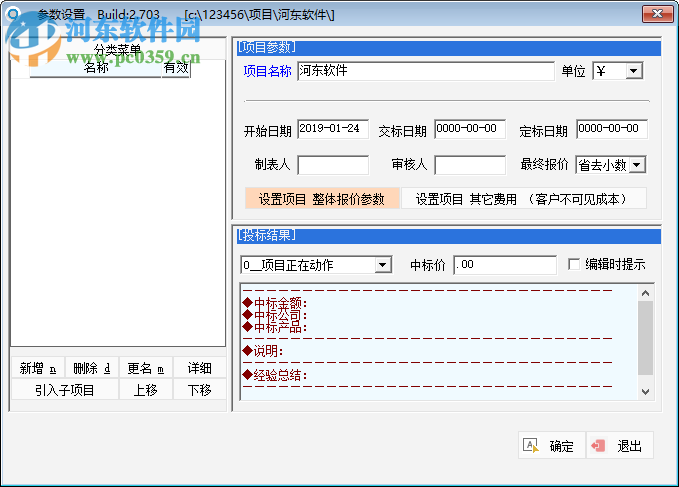Click the 确定 confirm button

click(552, 445)
